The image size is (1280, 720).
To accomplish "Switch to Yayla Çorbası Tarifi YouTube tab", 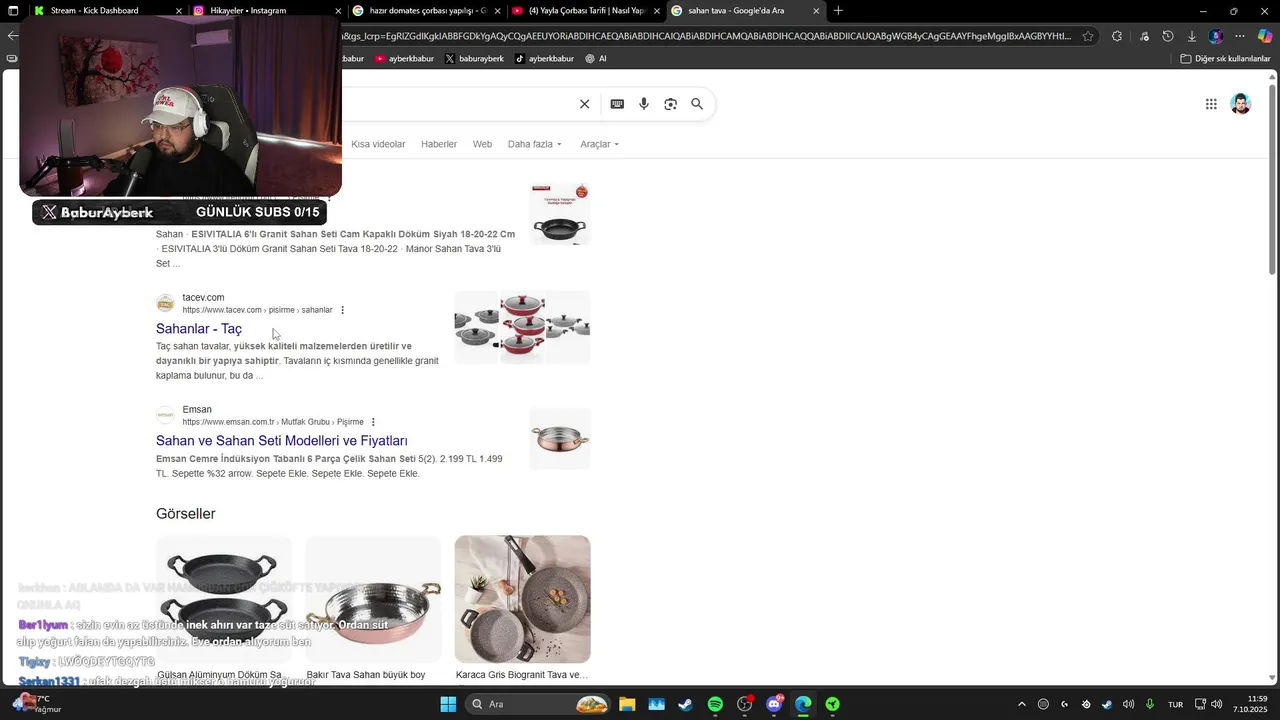I will 585,10.
